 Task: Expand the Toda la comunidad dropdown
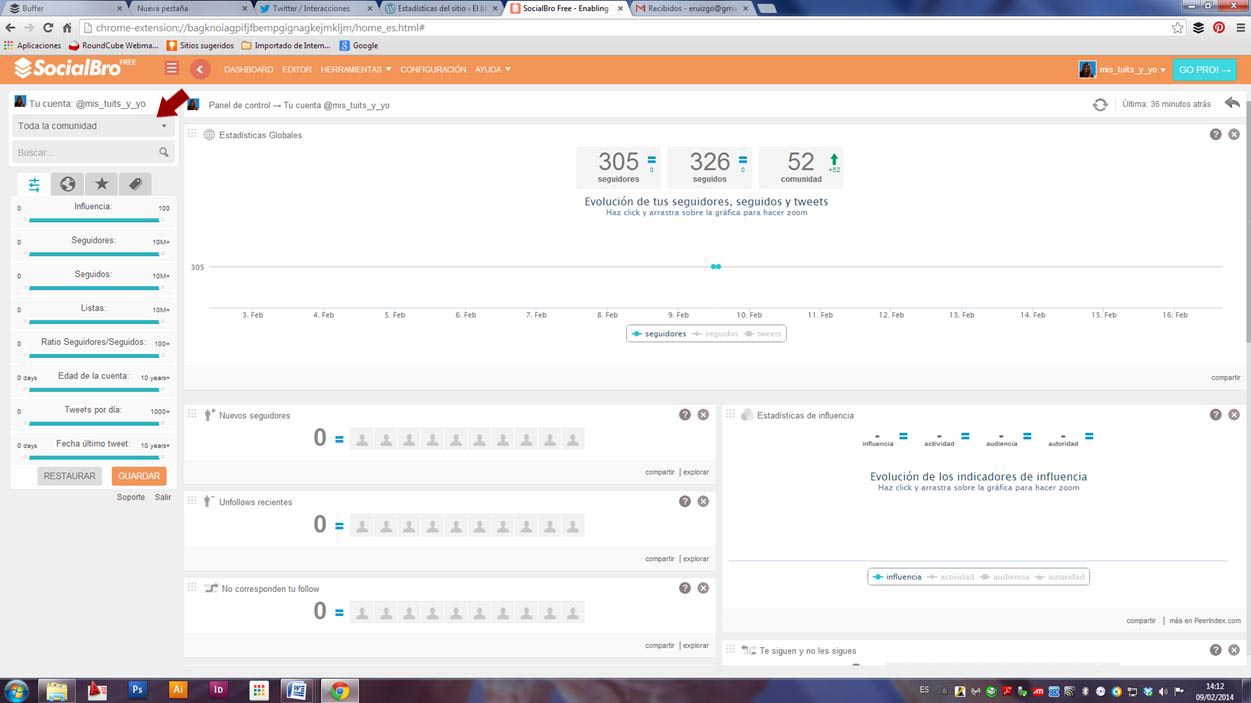(93, 126)
